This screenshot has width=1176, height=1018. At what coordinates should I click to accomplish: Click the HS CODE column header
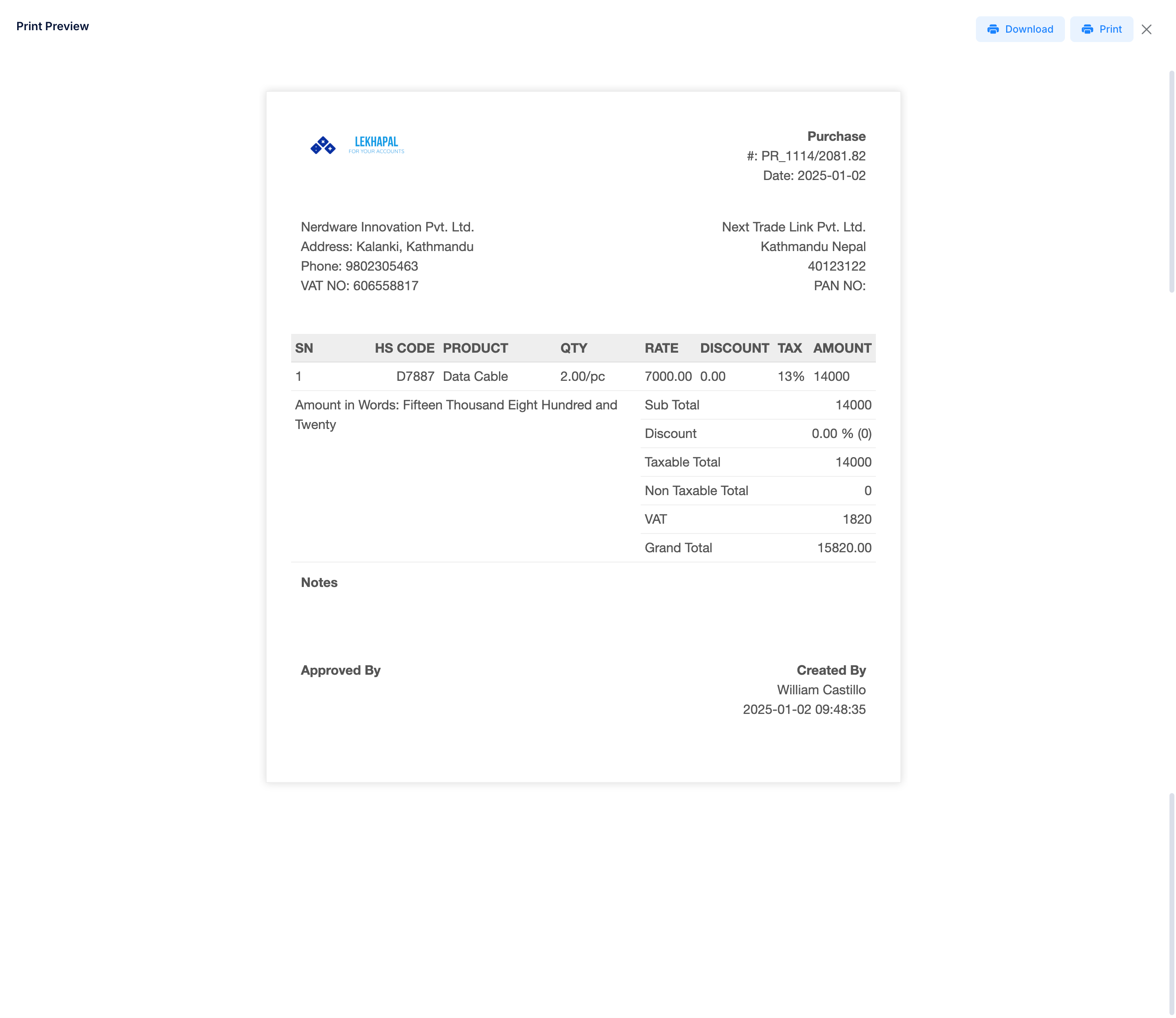pyautogui.click(x=404, y=348)
